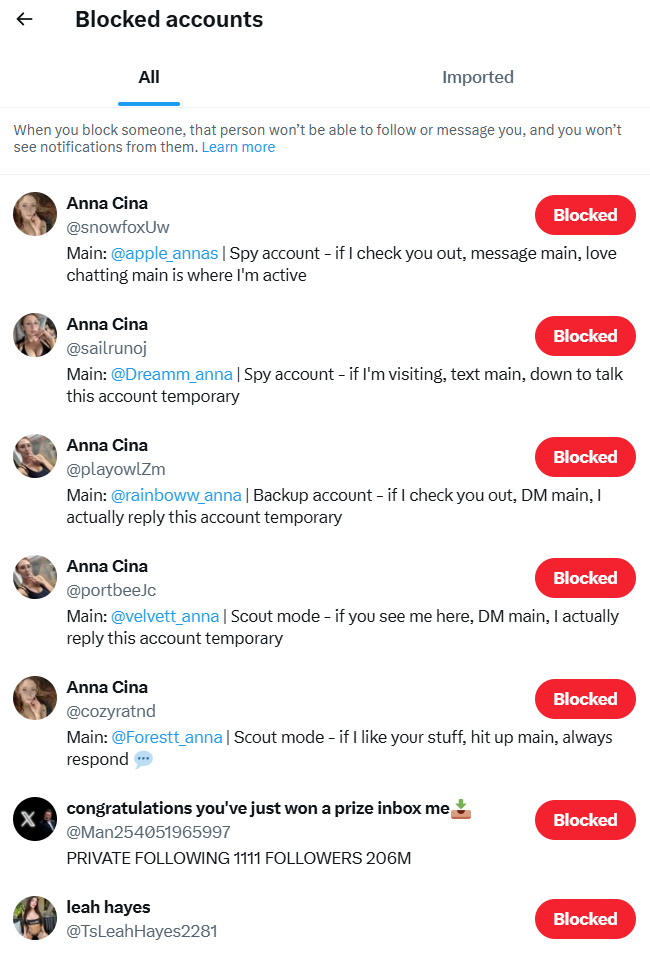
Task: Click the Blocked button next to @TsLeahHayes2281
Action: (585, 918)
